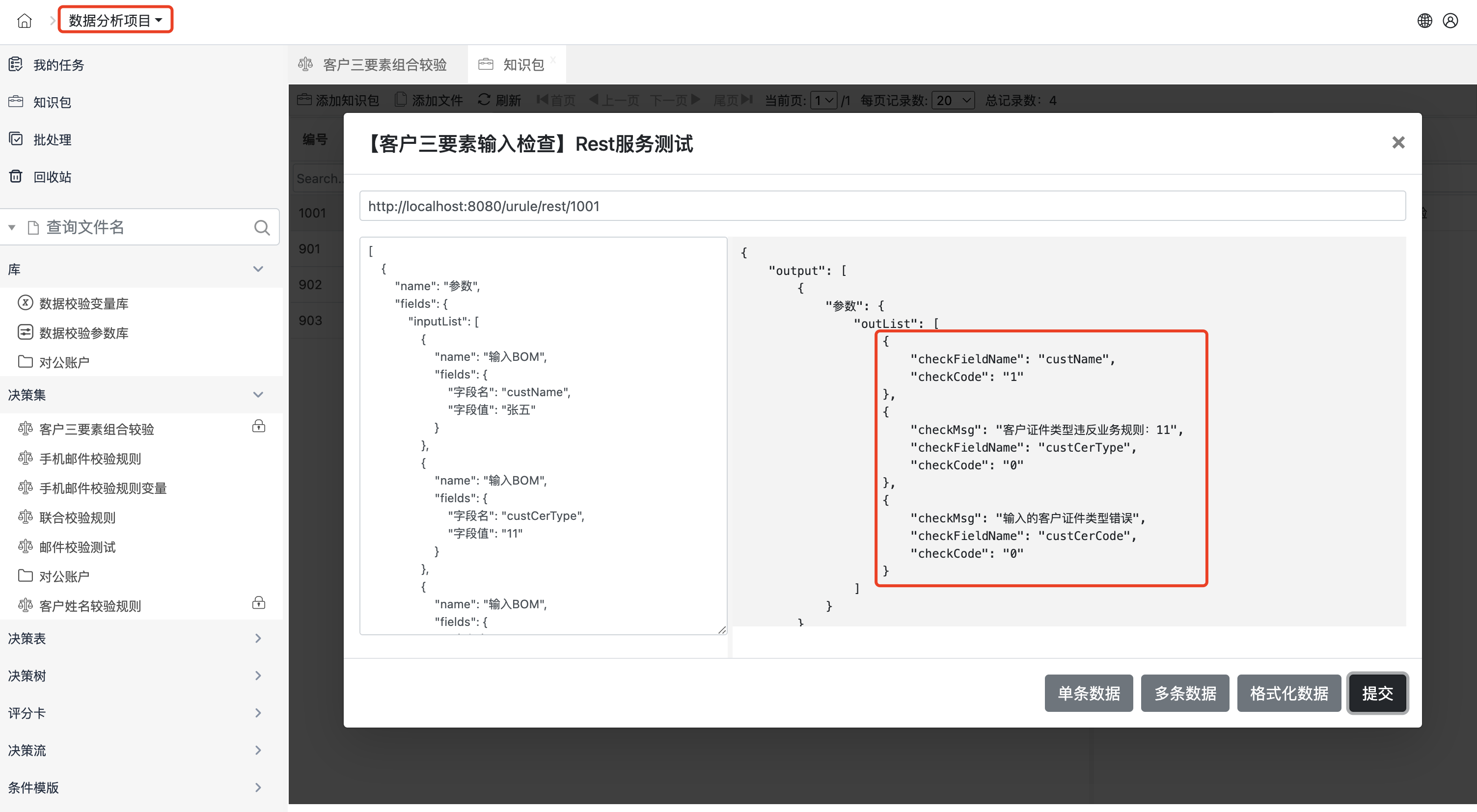Click lock icon beside 客户姓名较验规则
Screen dimensions: 1477x812
pyautogui.click(x=259, y=603)
